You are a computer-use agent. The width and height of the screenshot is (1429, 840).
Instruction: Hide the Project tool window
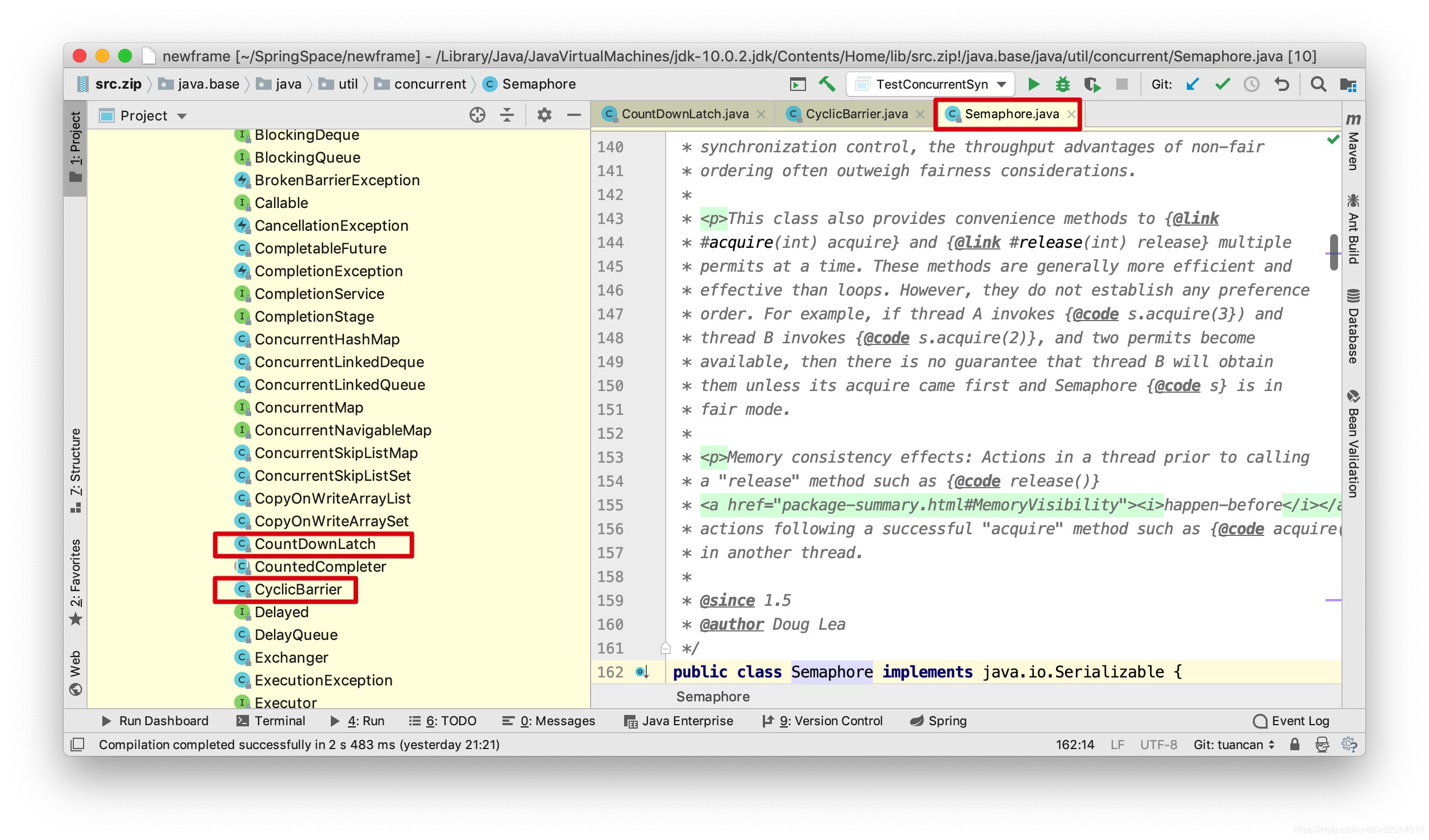[574, 115]
